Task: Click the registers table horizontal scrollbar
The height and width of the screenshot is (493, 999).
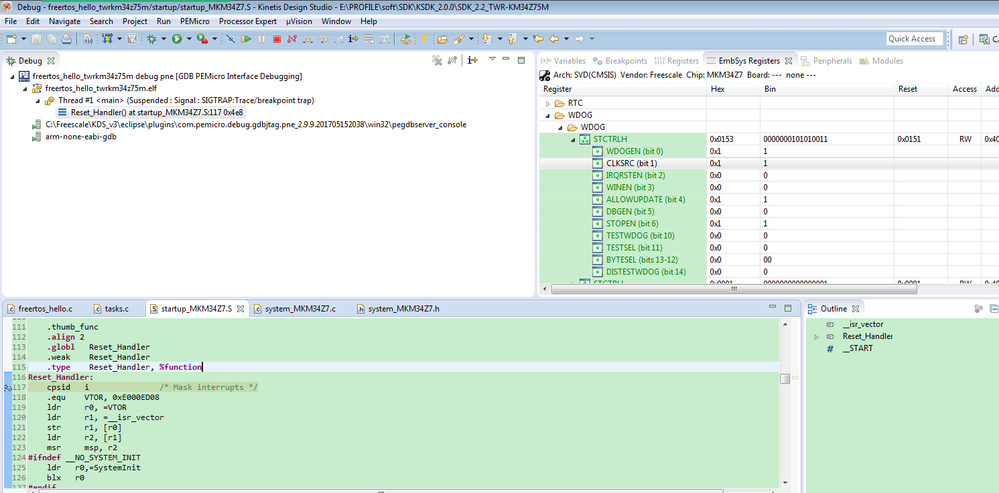Action: pyautogui.click(x=733, y=289)
